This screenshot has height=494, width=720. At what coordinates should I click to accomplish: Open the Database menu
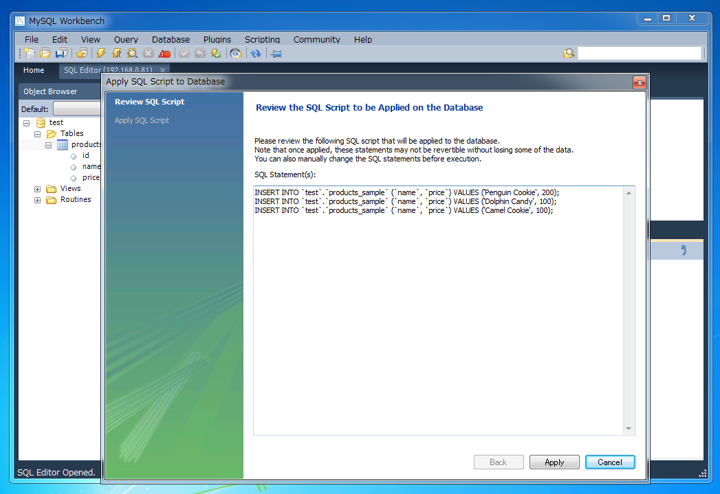coord(171,39)
